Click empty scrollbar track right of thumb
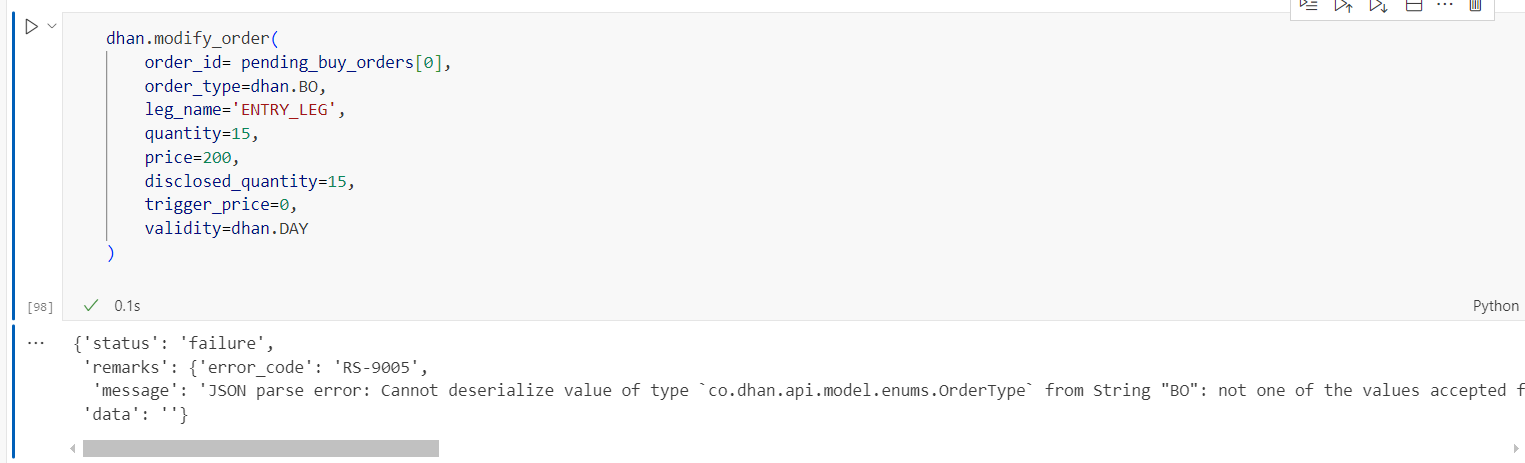The height and width of the screenshot is (463, 1525). (x=970, y=449)
